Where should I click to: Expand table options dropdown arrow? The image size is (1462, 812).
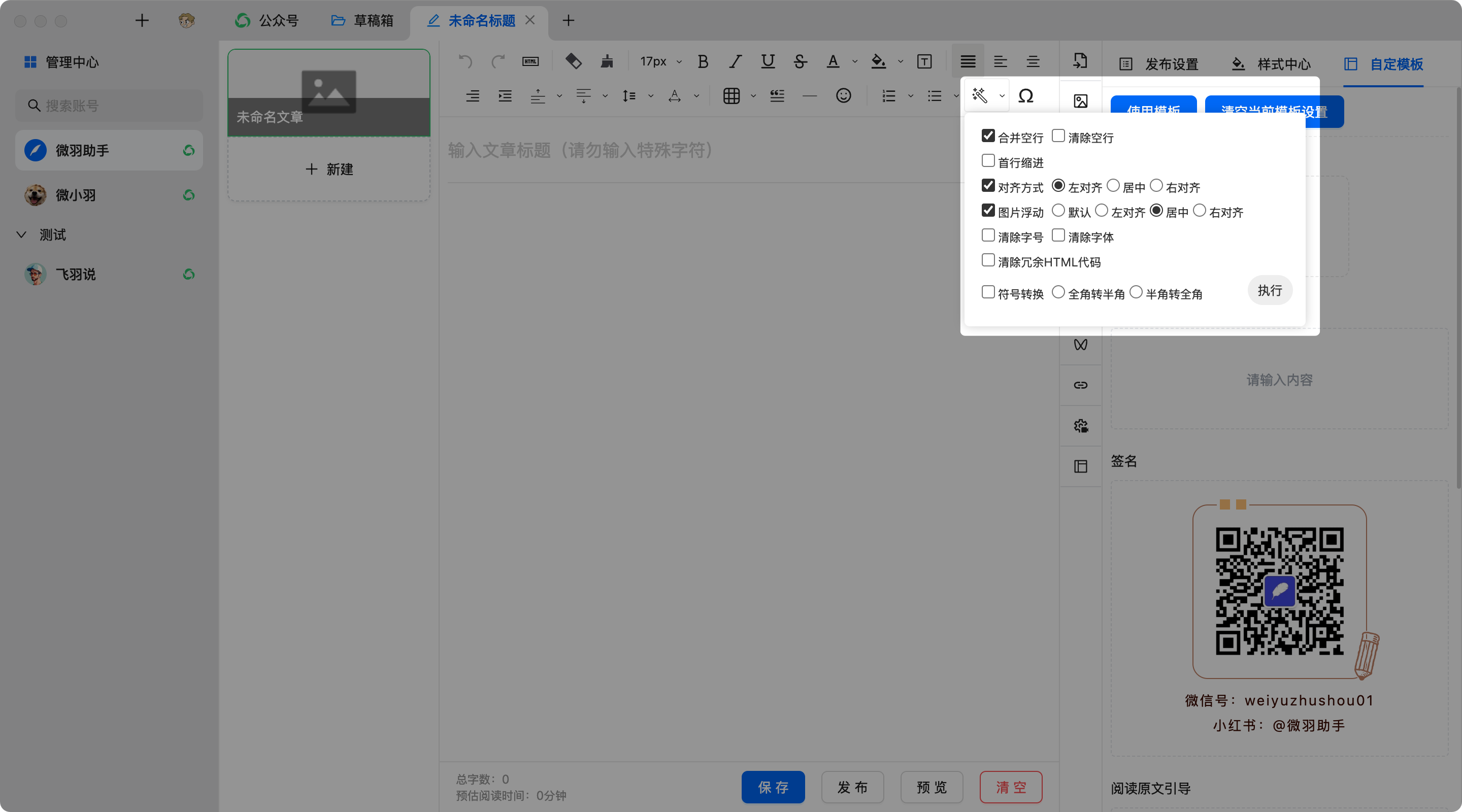pos(753,96)
